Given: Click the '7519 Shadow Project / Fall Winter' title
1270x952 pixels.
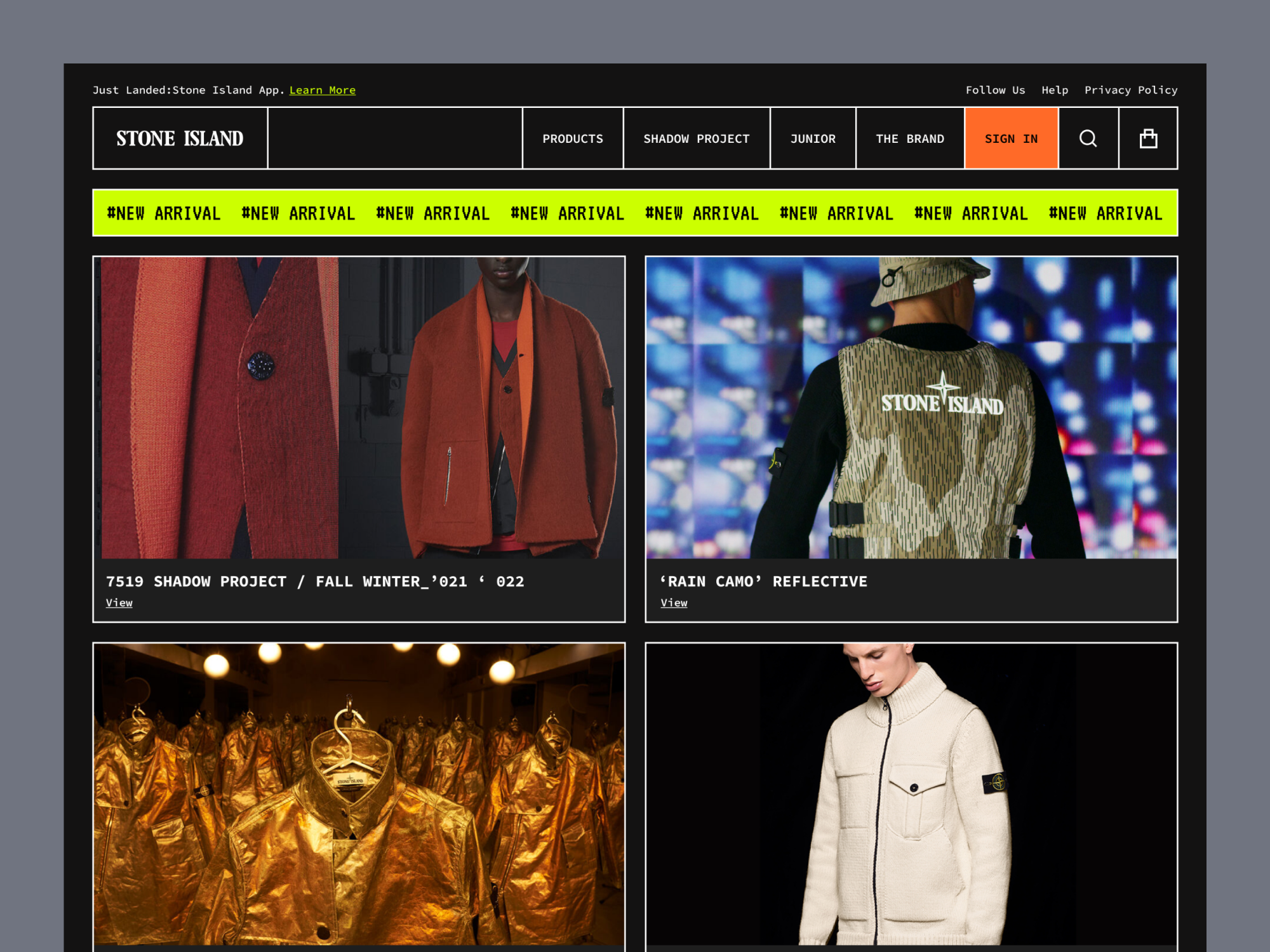Looking at the screenshot, I should coord(315,581).
